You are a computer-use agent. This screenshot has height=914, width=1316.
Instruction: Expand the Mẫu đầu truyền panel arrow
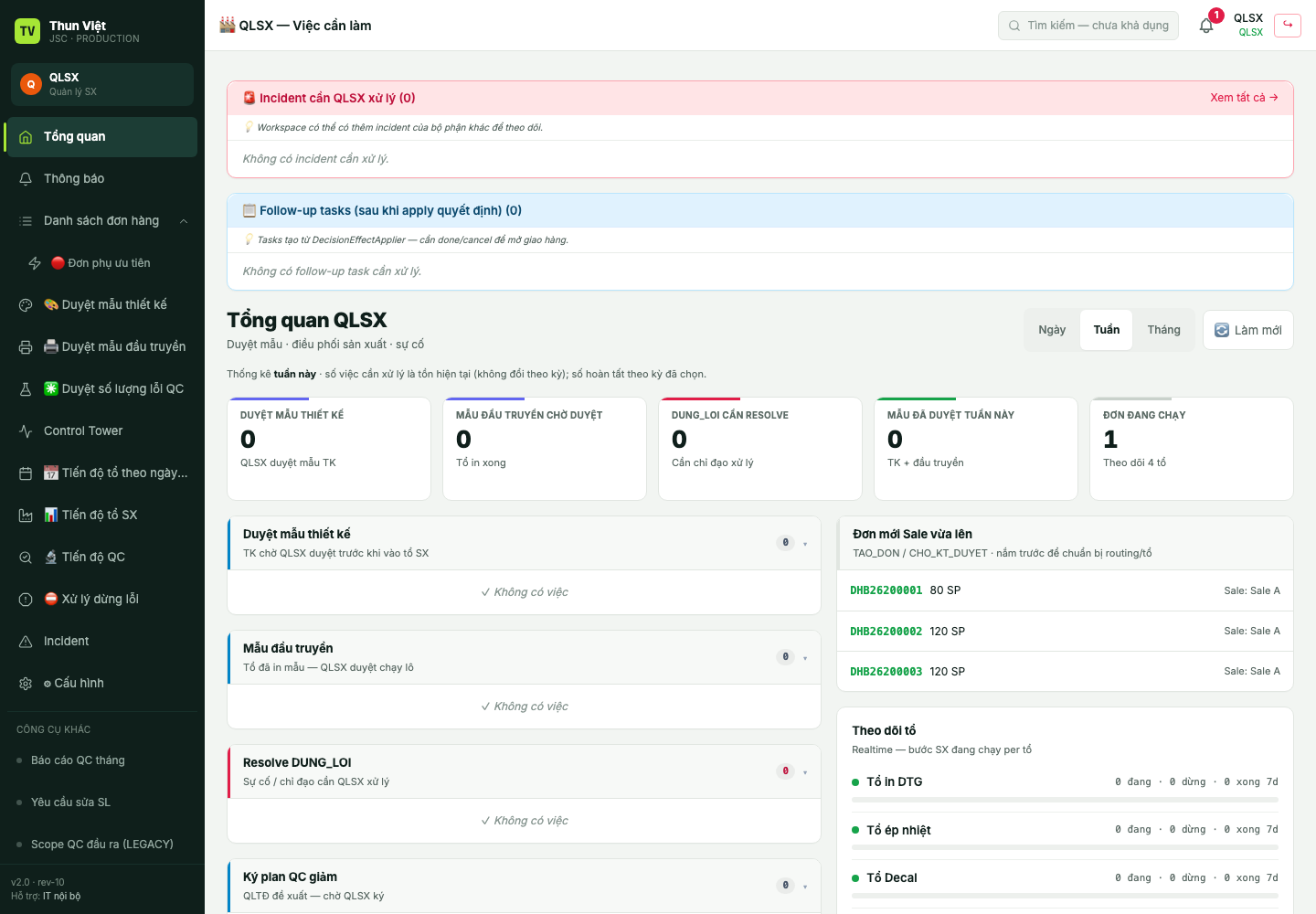tap(805, 658)
